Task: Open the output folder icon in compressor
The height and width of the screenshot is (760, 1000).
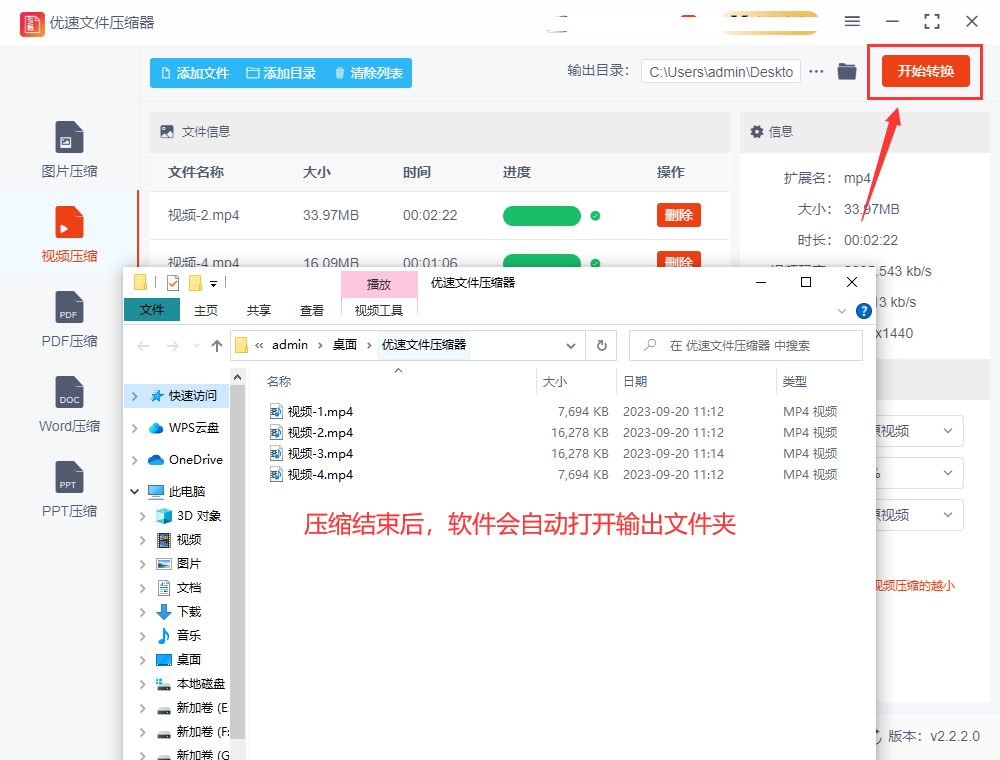Action: 847,71
